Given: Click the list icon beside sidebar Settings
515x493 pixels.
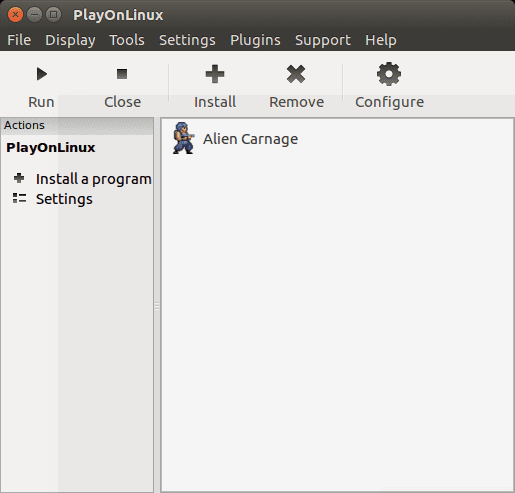Looking at the screenshot, I should coord(19,198).
